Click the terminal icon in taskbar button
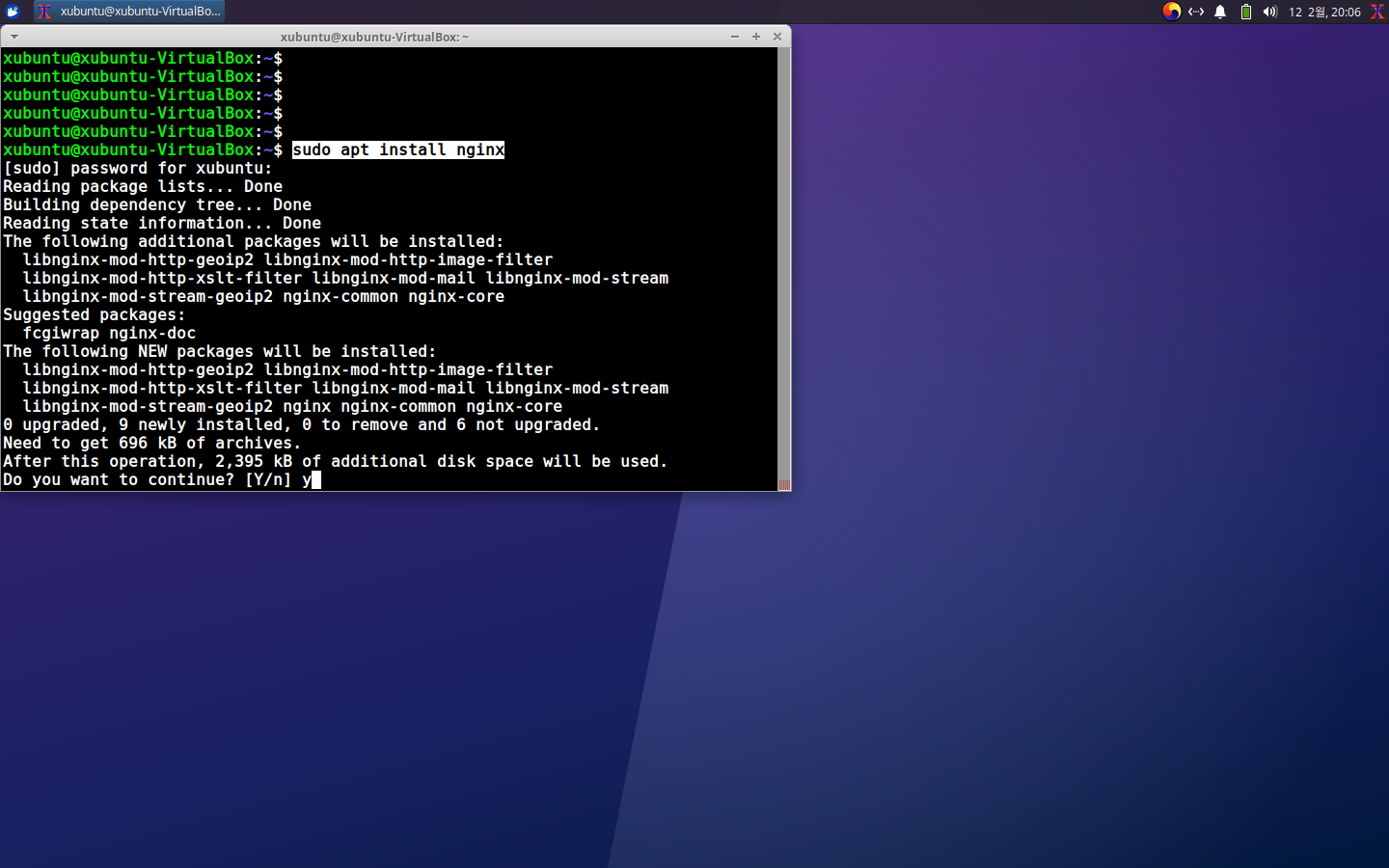The image size is (1389, 868). pyautogui.click(x=44, y=12)
